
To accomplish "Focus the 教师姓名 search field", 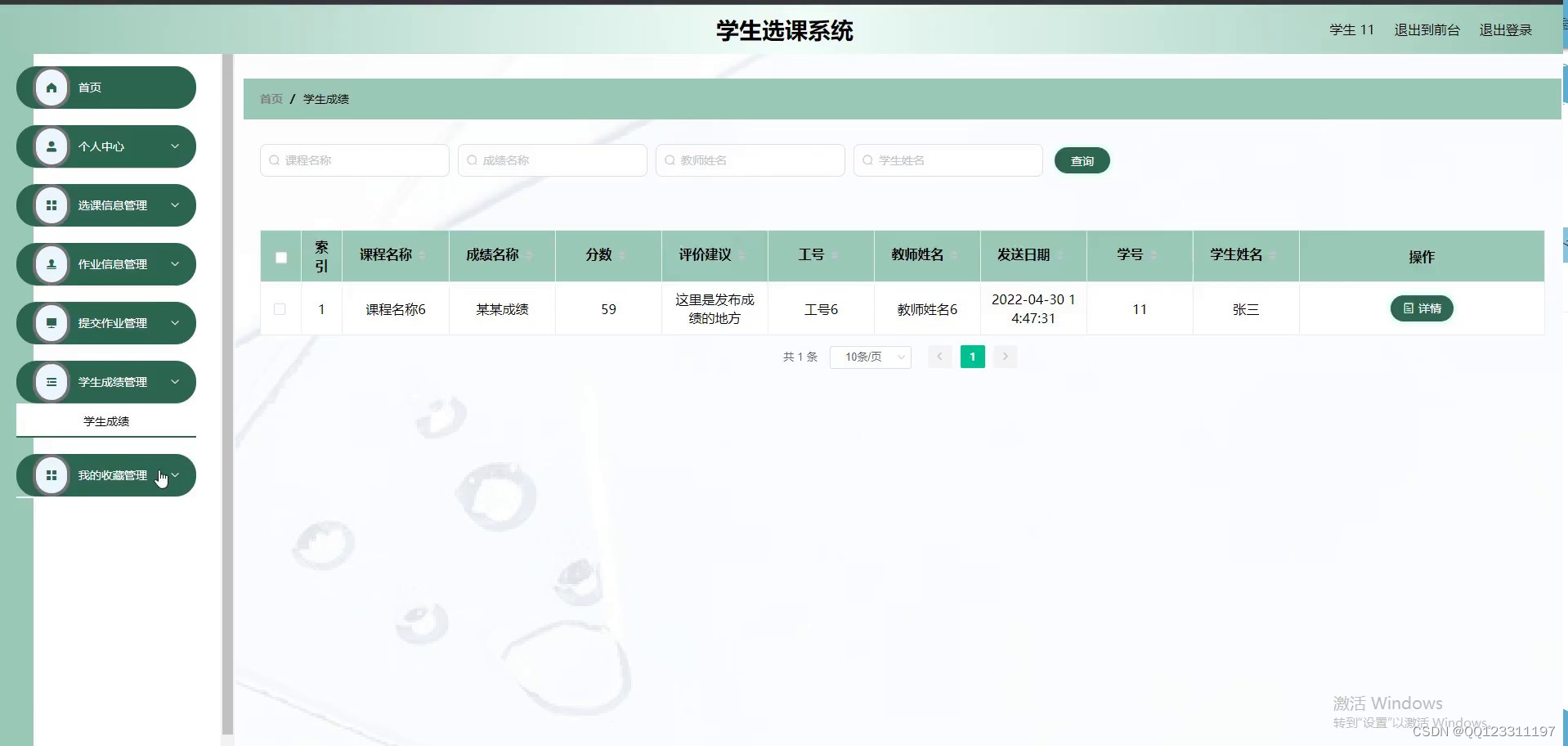I will click(750, 160).
